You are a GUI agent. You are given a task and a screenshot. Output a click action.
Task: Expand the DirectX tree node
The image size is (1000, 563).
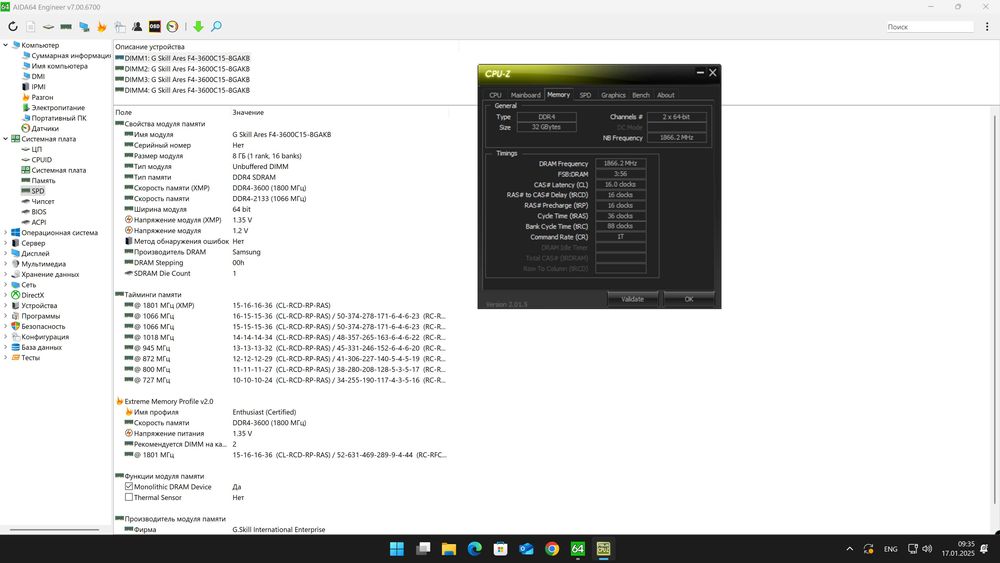click(6, 295)
